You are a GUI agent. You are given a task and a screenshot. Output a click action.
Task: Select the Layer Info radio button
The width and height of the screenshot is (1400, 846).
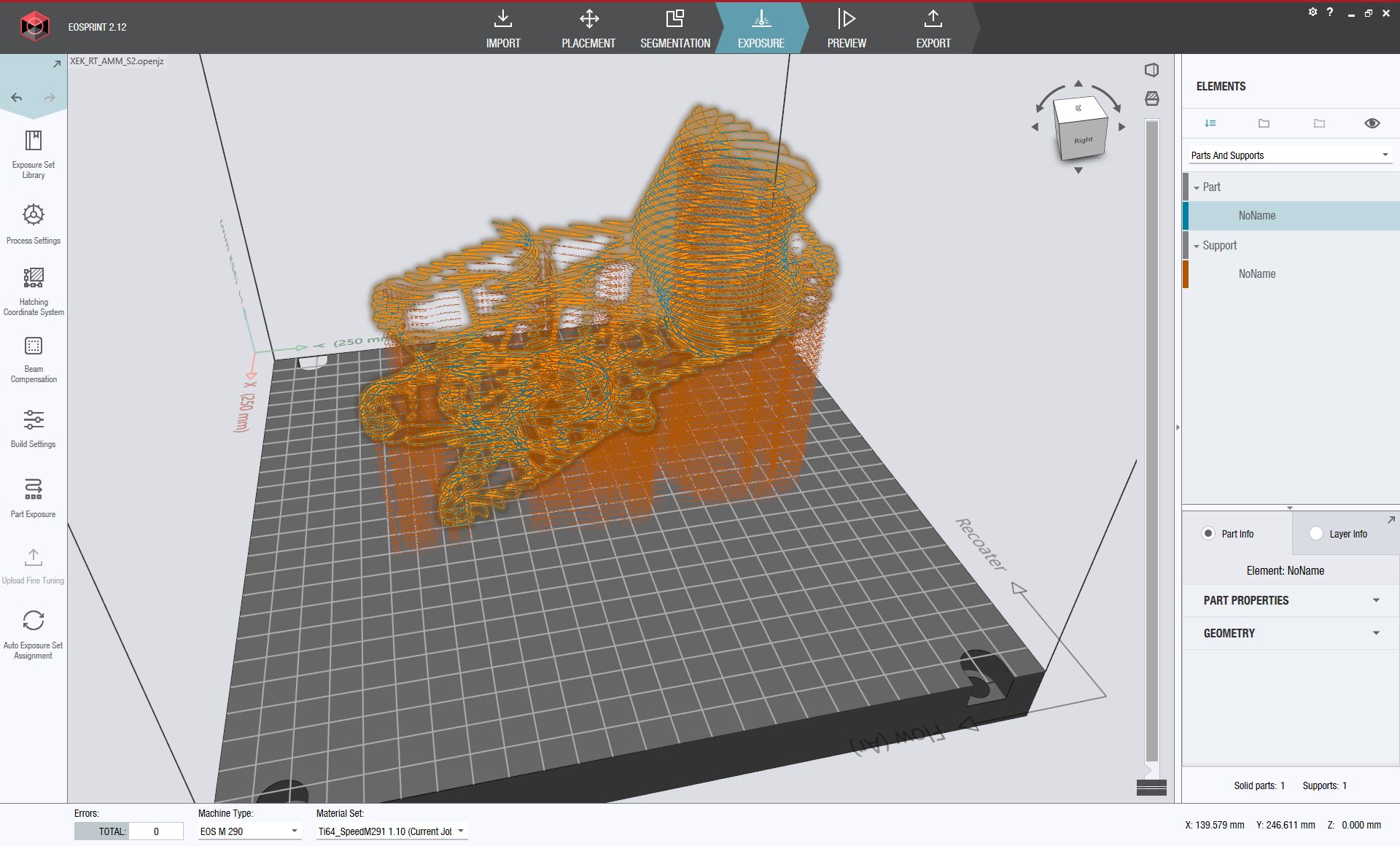[x=1316, y=533]
